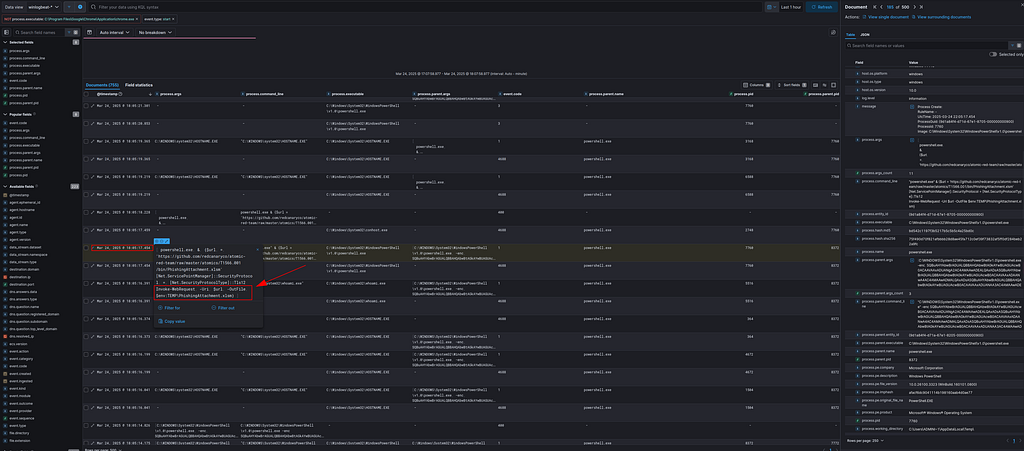Go to previous document in flyout
This screenshot has width=1024, height=451.
click(x=882, y=7)
